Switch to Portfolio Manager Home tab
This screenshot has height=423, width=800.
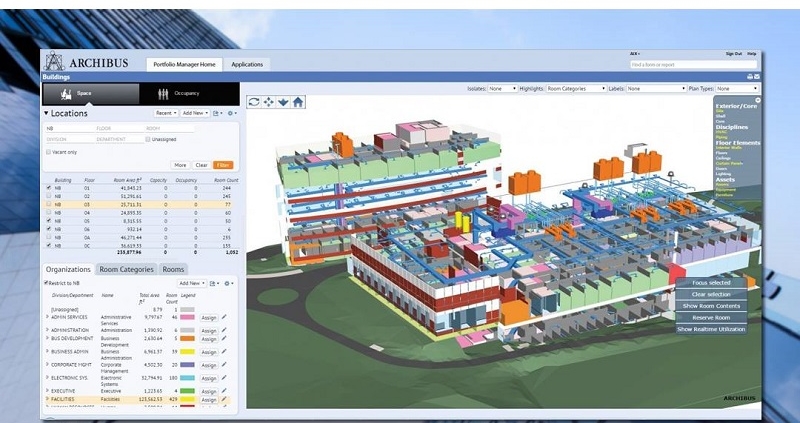coord(184,64)
